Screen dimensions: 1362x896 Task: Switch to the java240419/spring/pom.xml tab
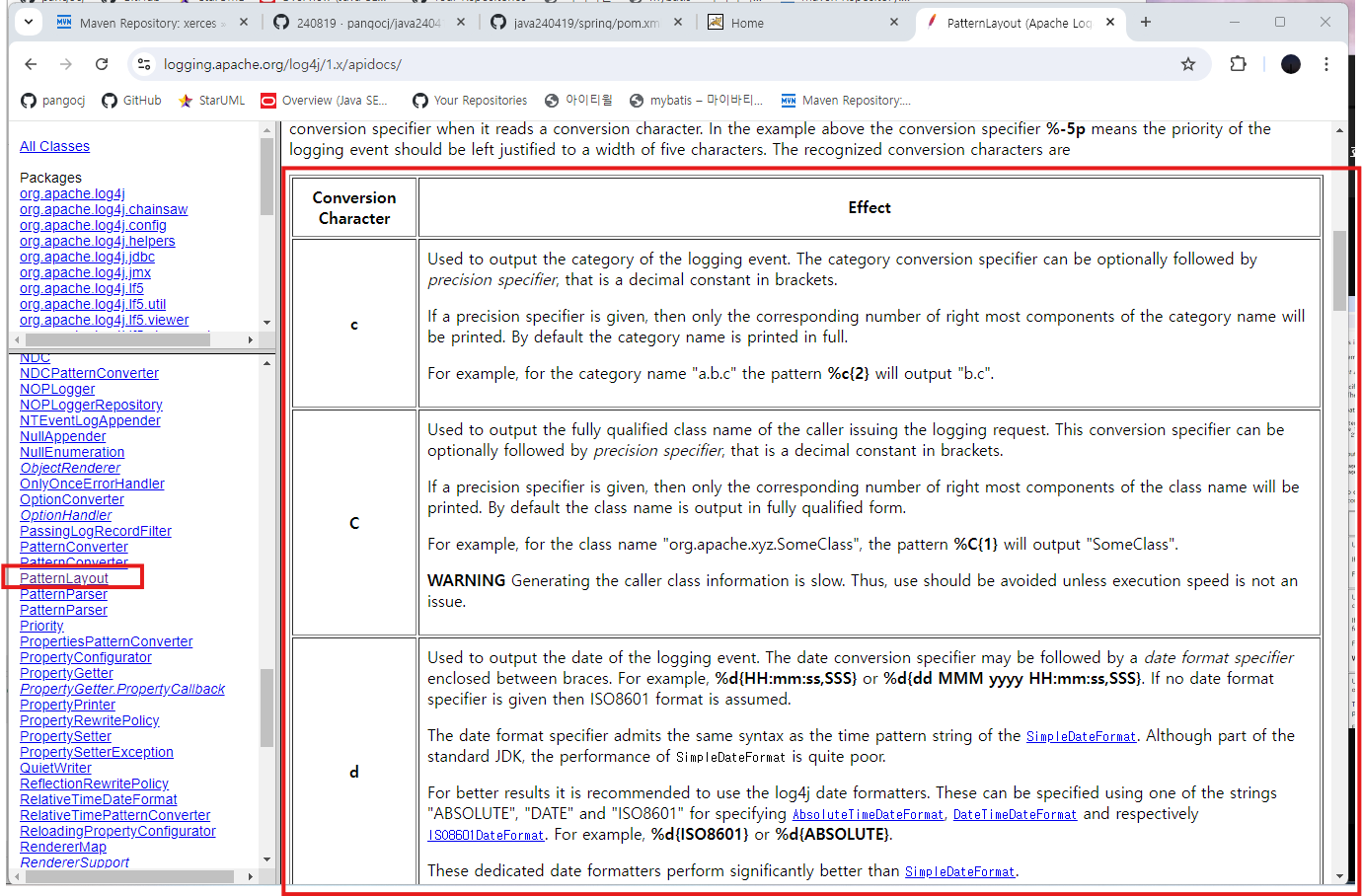pyautogui.click(x=584, y=23)
